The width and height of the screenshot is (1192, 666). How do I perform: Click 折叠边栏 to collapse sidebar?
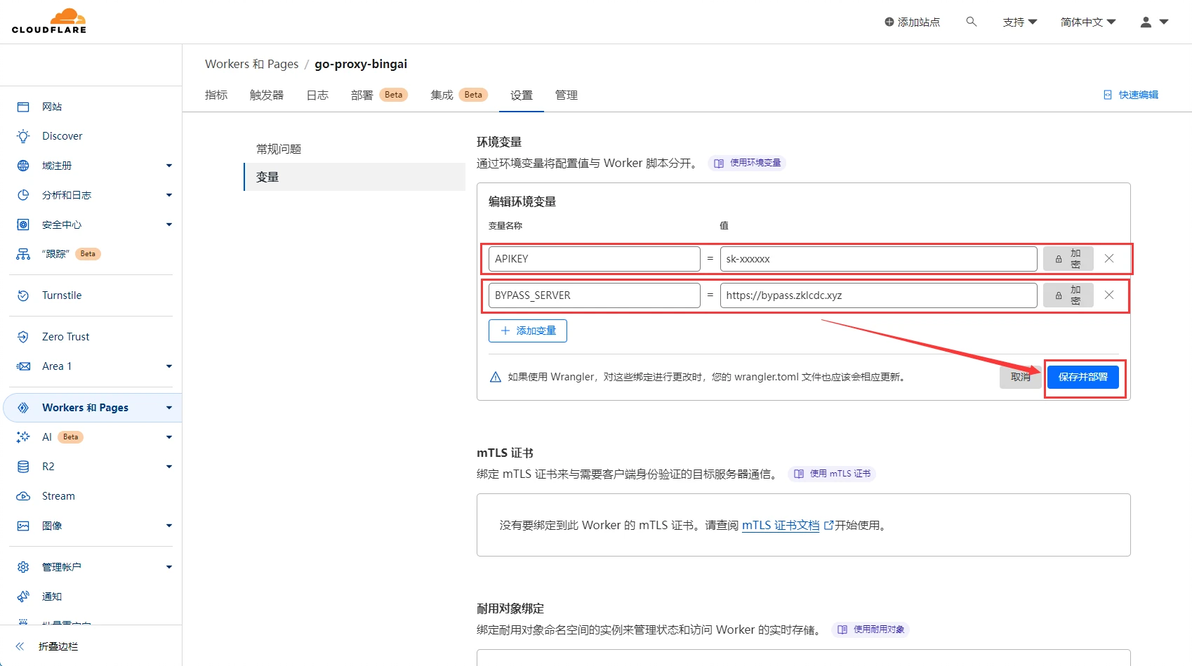(x=46, y=646)
